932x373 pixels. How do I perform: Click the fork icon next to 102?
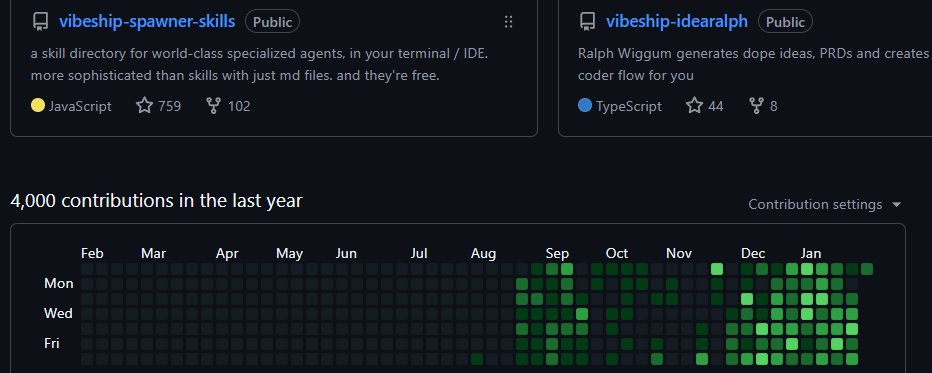point(213,106)
